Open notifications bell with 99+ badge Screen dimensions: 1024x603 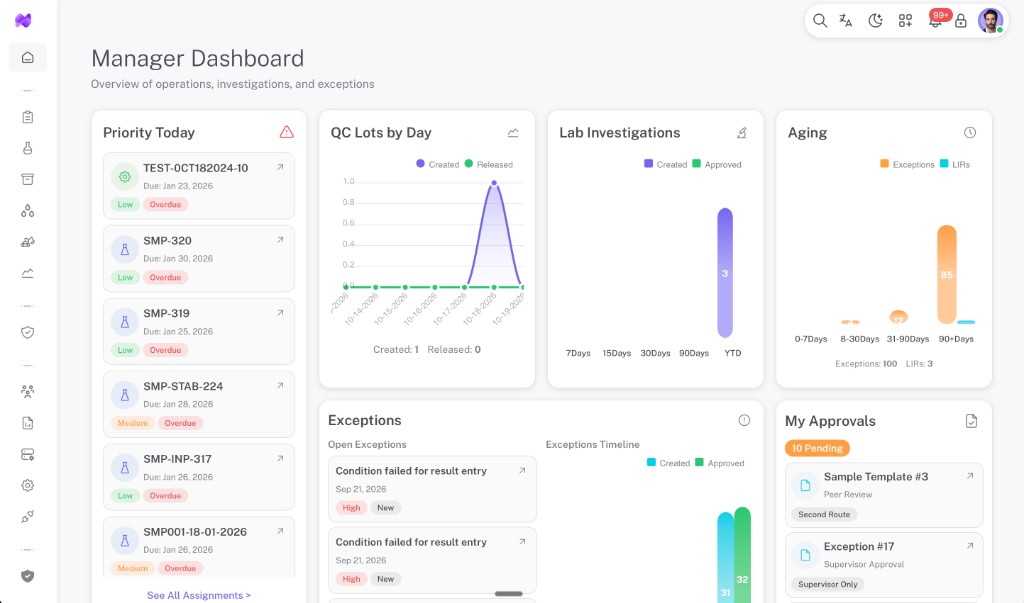(936, 20)
